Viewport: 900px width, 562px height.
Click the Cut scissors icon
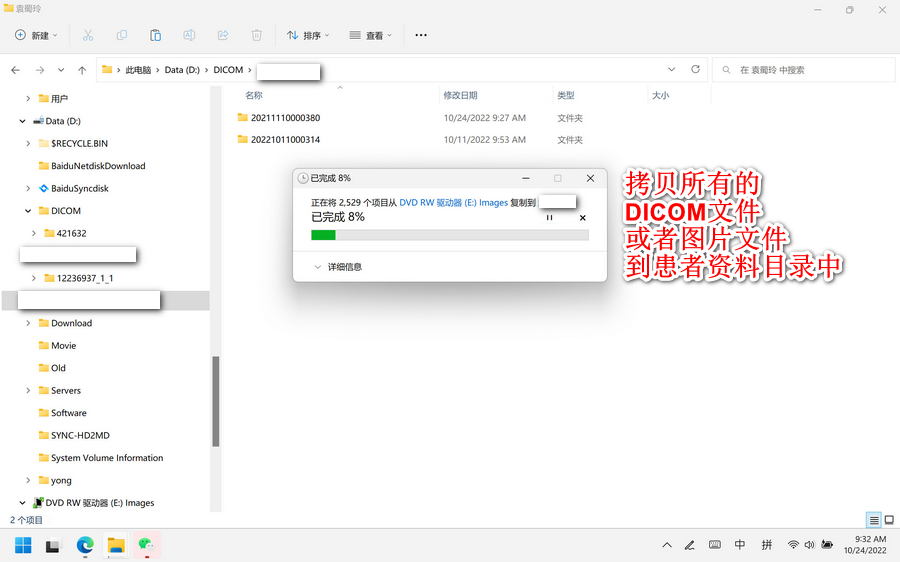88,35
